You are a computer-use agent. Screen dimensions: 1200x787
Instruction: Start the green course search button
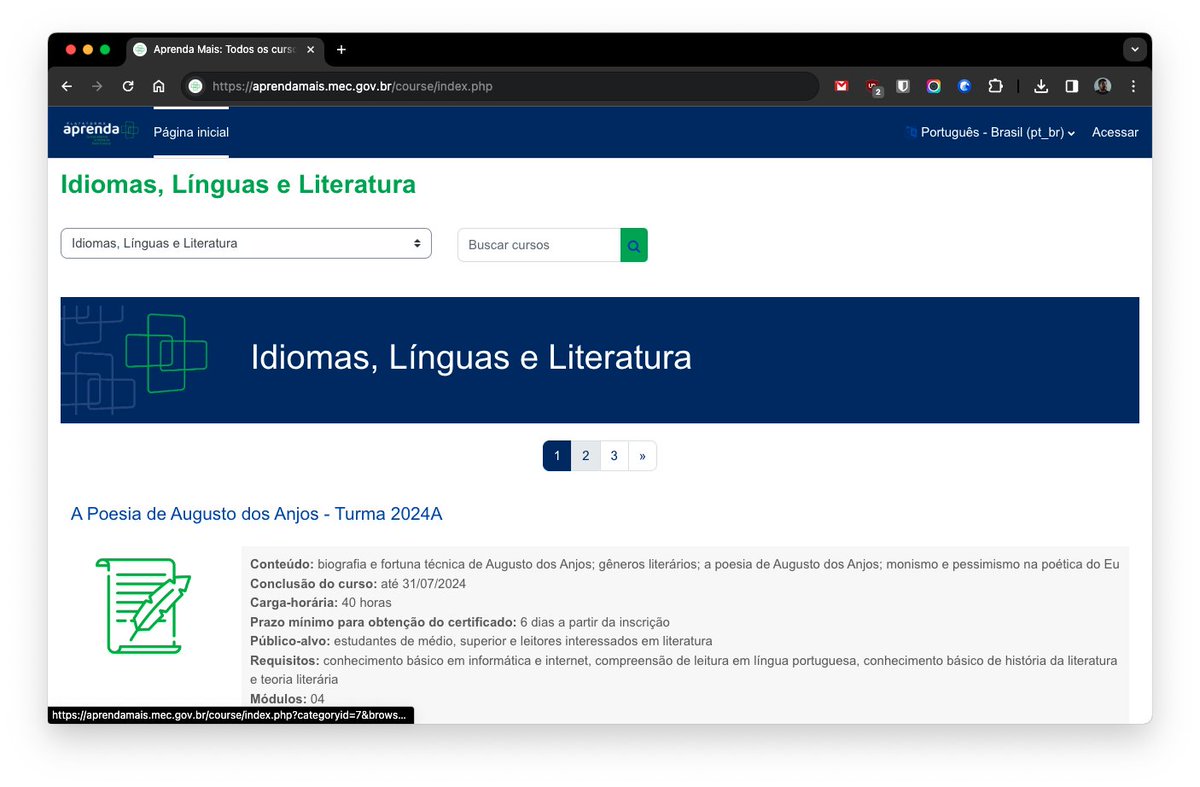click(x=633, y=244)
